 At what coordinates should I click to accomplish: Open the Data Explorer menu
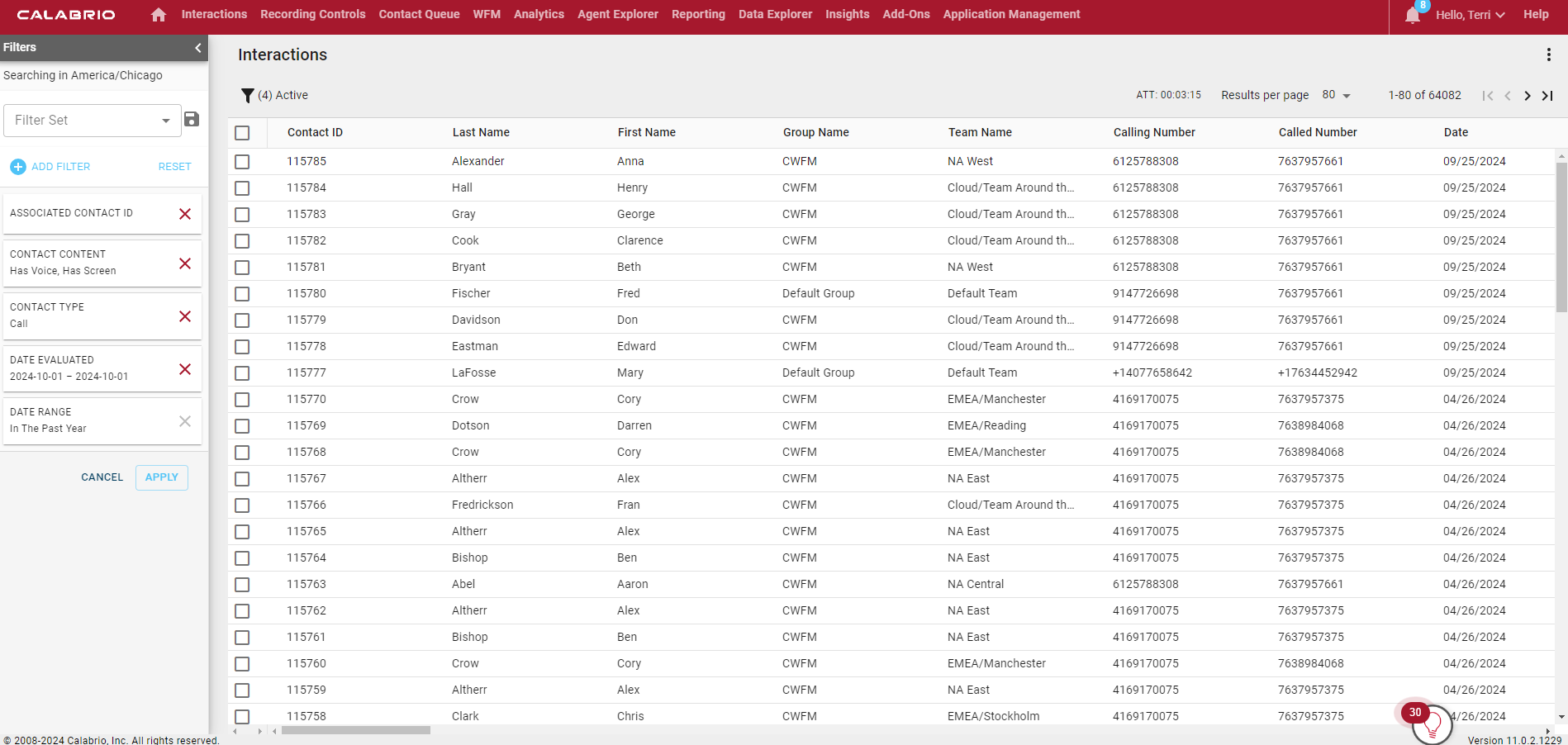pos(775,14)
